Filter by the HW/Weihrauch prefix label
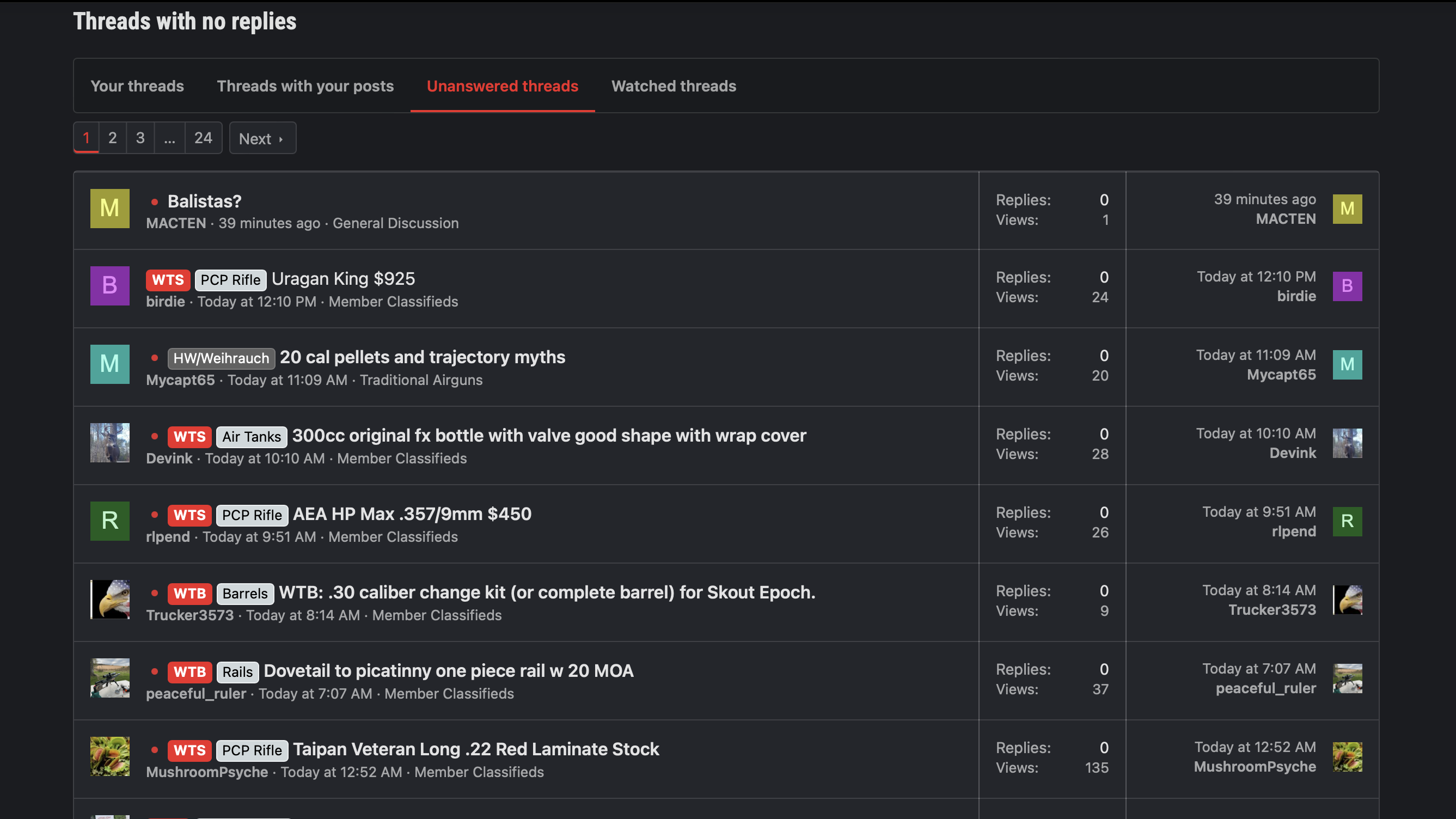Viewport: 1456px width, 819px height. pyautogui.click(x=221, y=358)
